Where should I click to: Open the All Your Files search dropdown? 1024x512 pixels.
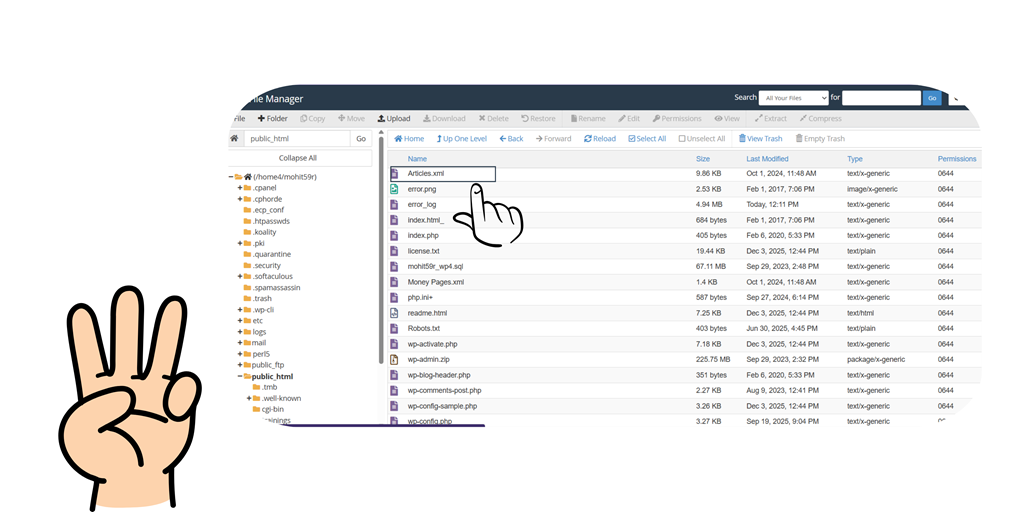[793, 98]
